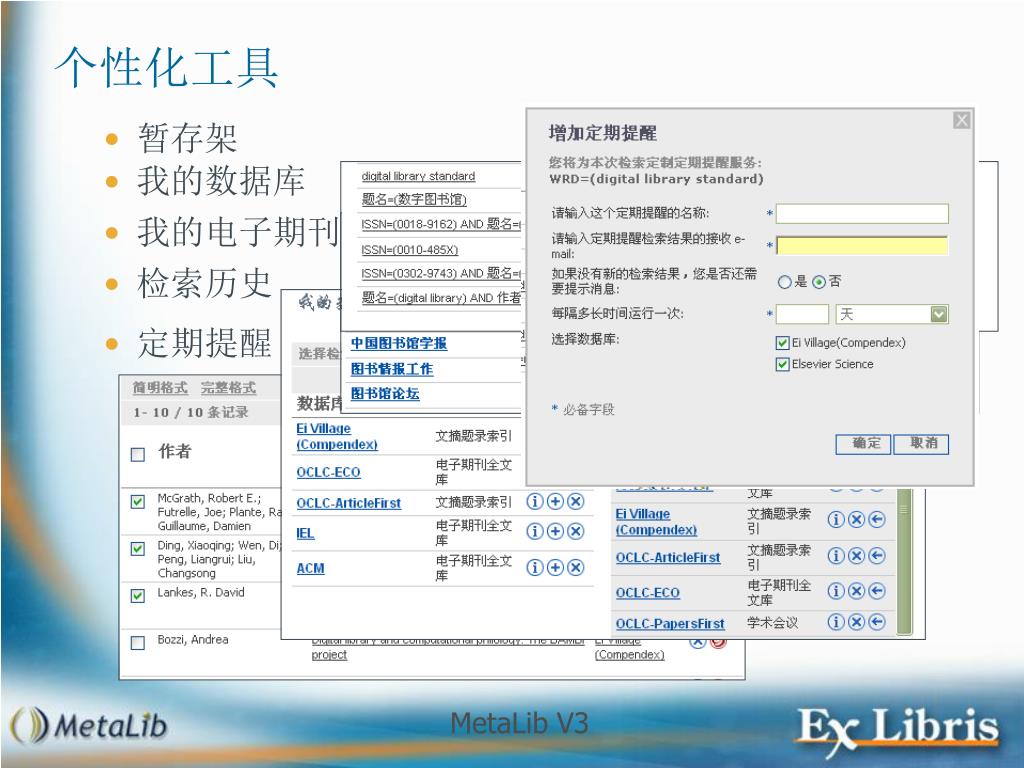Viewport: 1024px width, 768px height.
Task: Click the 'project' article title link
Action: point(329,654)
